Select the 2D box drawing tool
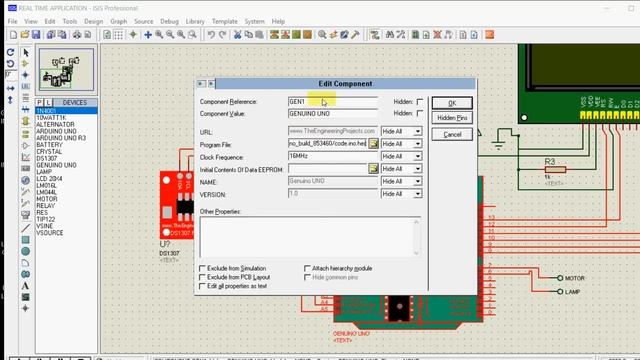The height and width of the screenshot is (360, 640). coord(25,240)
